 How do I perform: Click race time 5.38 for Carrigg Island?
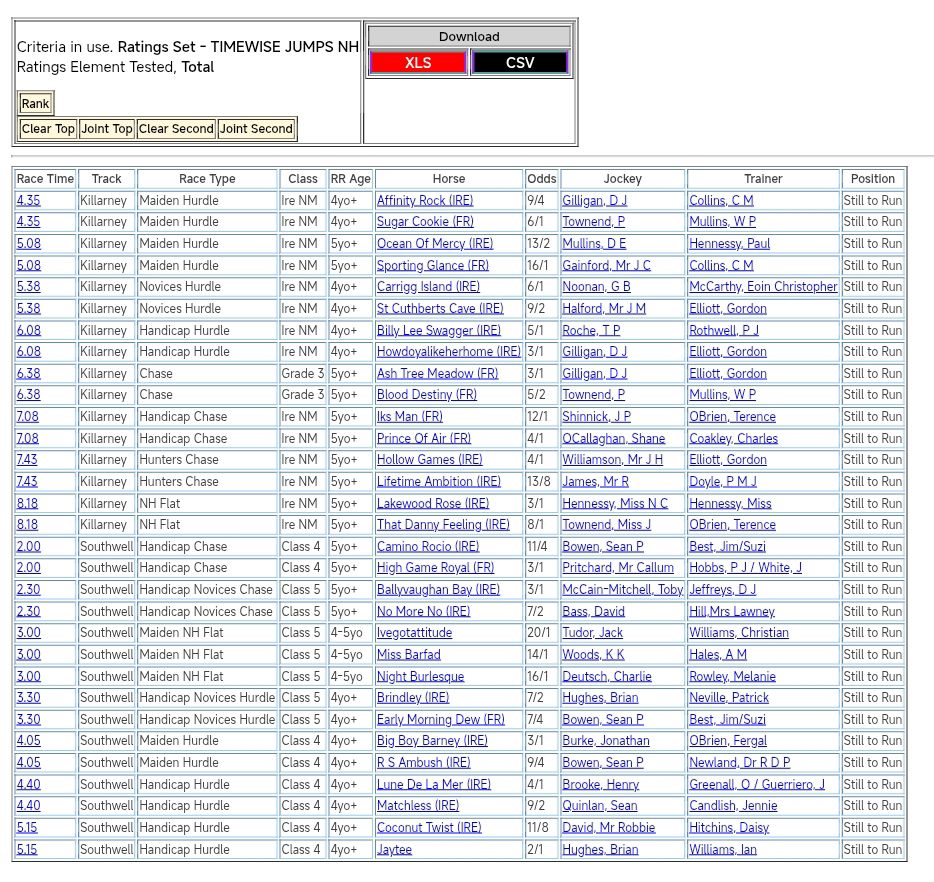coord(29,287)
